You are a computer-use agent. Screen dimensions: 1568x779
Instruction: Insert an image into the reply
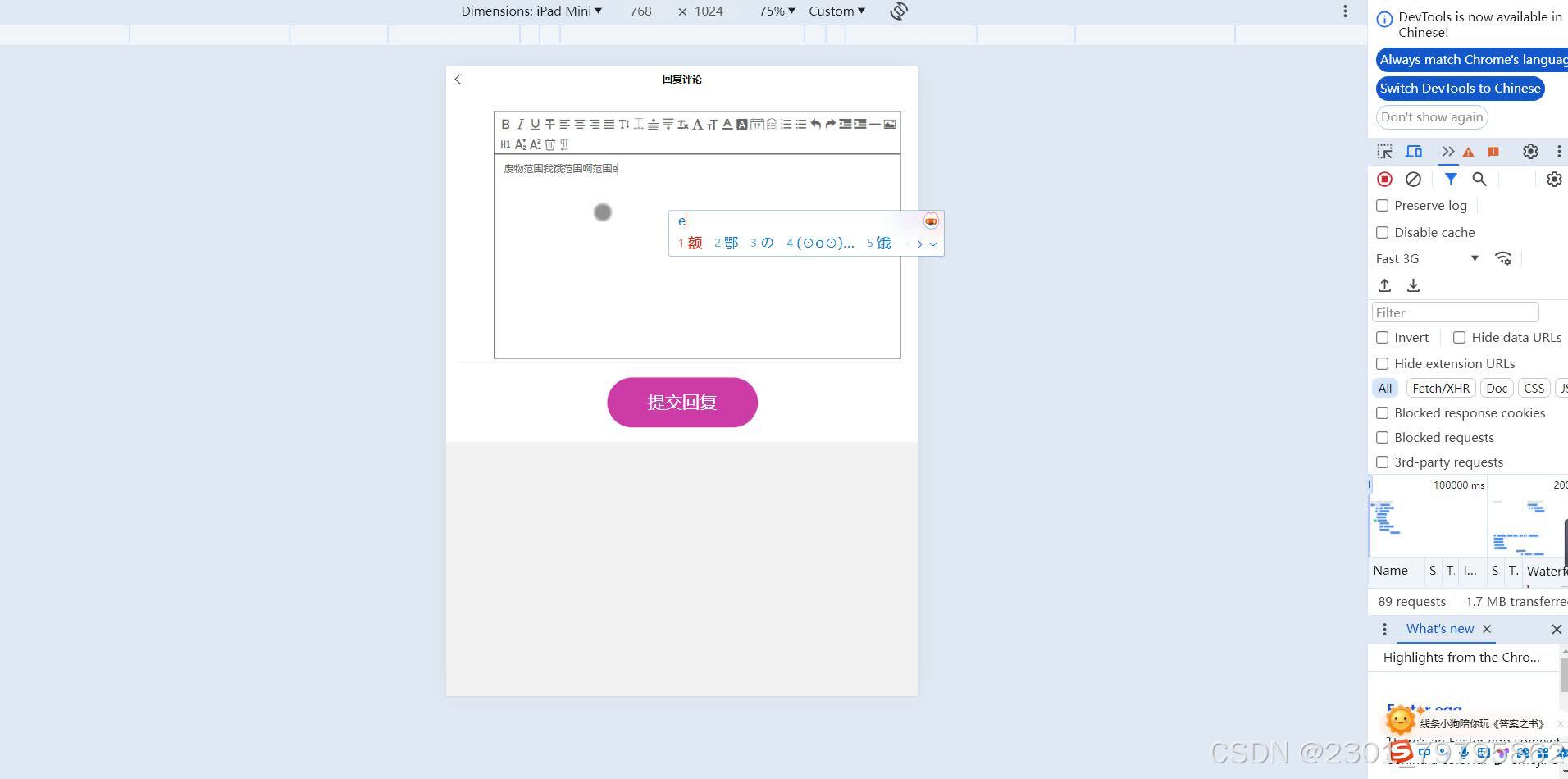click(889, 125)
